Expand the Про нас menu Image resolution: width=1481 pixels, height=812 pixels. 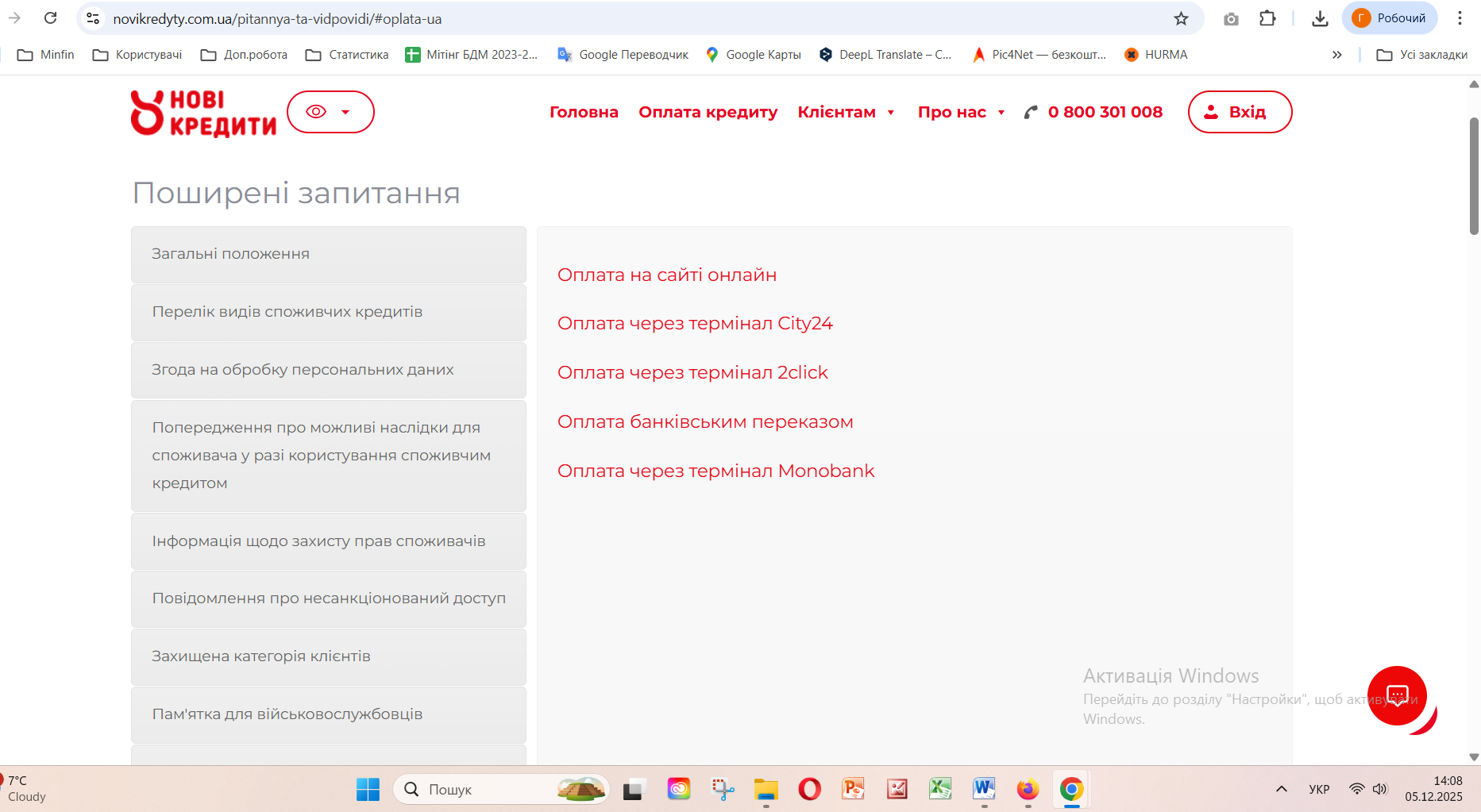coord(962,112)
